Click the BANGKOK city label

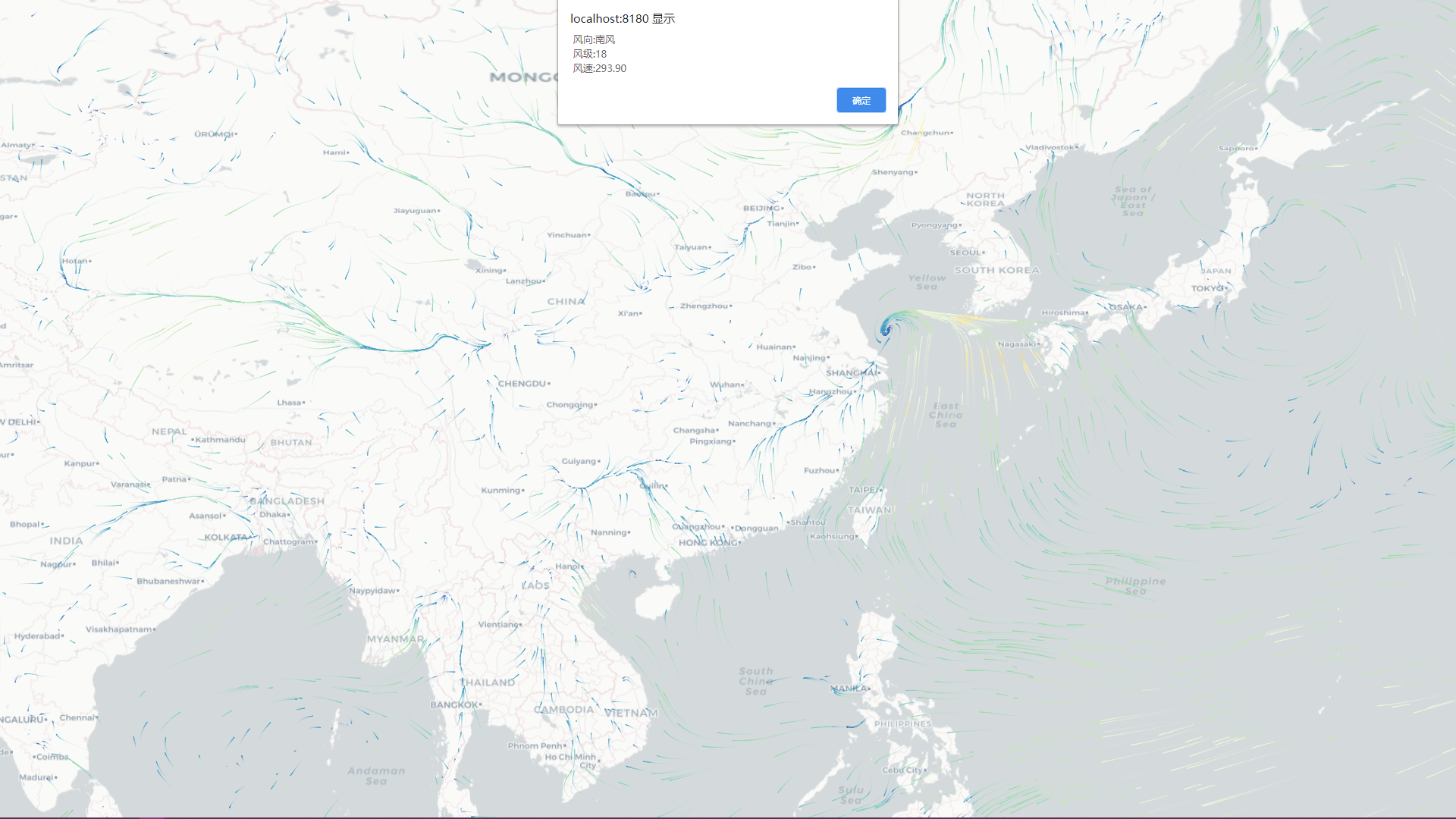click(455, 704)
